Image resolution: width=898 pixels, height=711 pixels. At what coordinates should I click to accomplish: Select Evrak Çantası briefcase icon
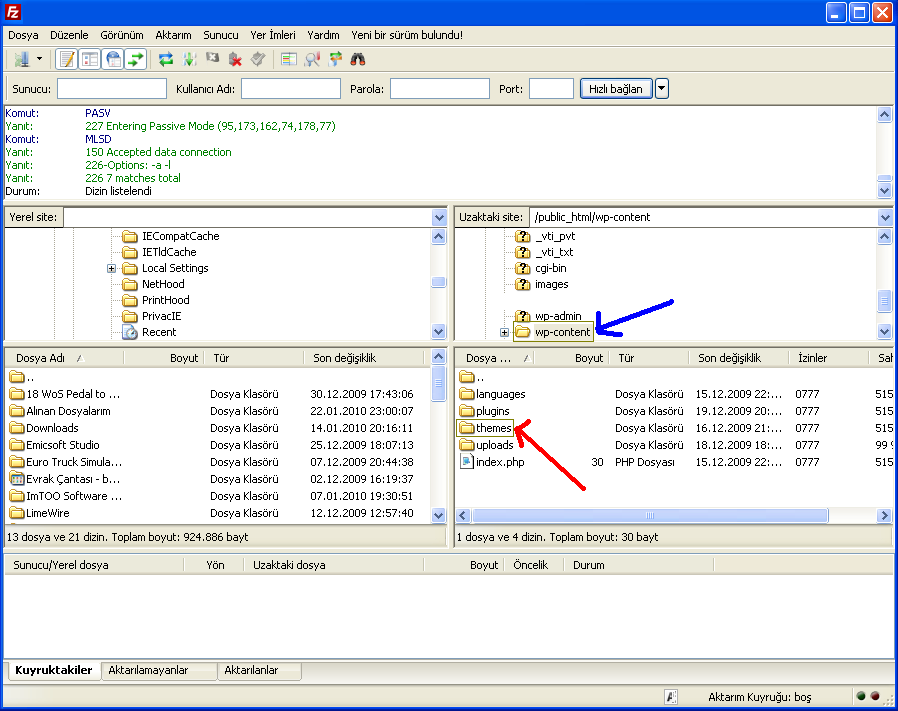coord(17,479)
